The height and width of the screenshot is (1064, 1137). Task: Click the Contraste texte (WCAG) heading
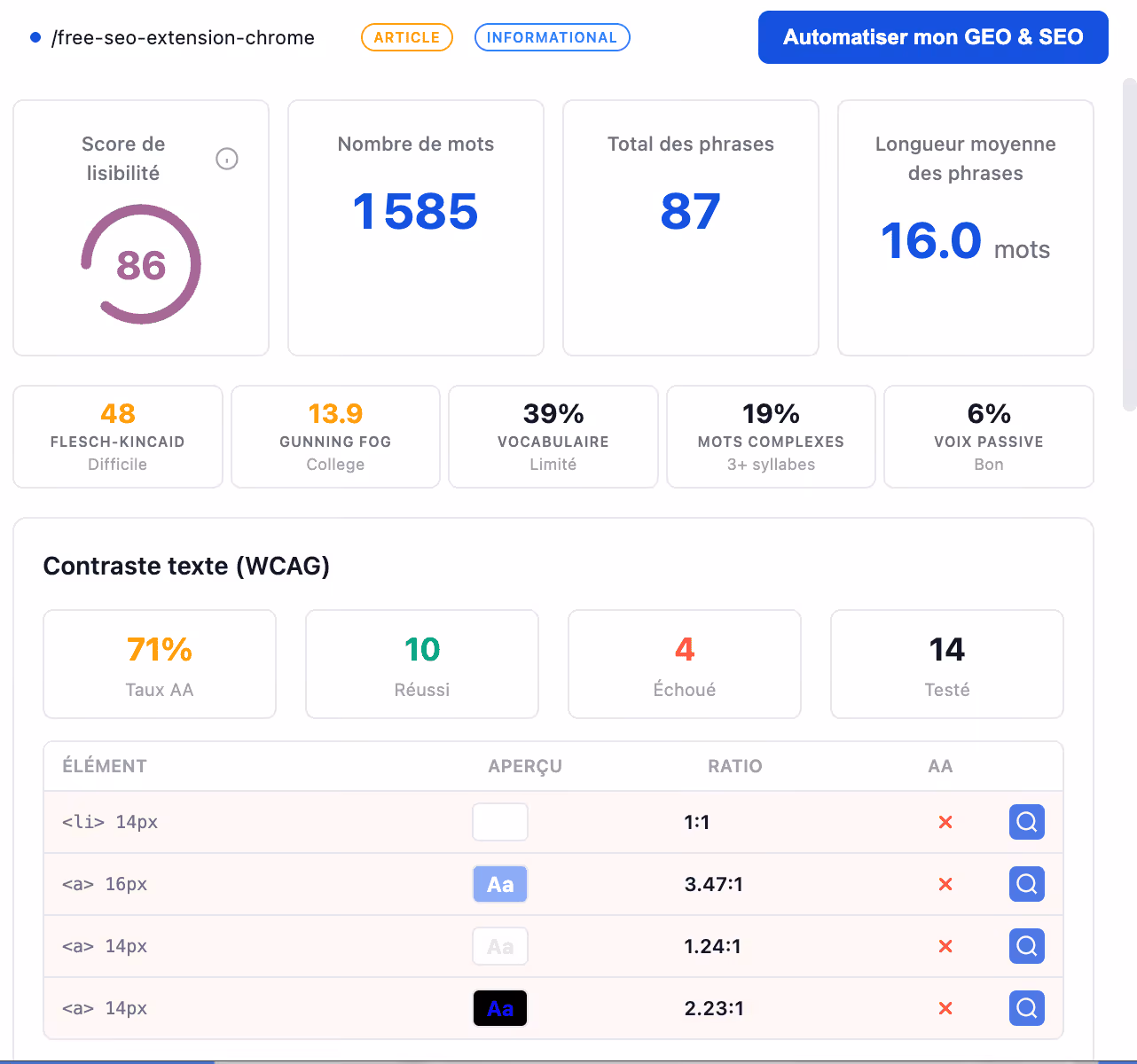[x=186, y=566]
